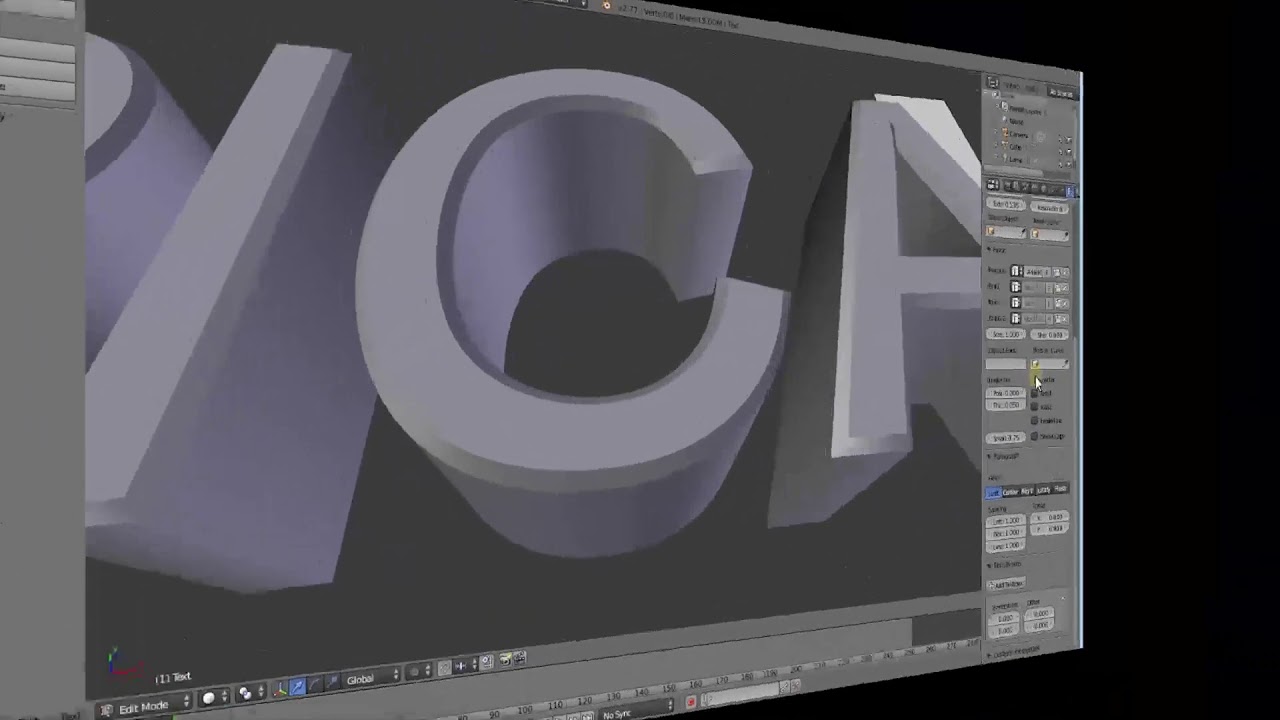Open the viewport shading selector
This screenshot has height=720, width=1280.
215,697
